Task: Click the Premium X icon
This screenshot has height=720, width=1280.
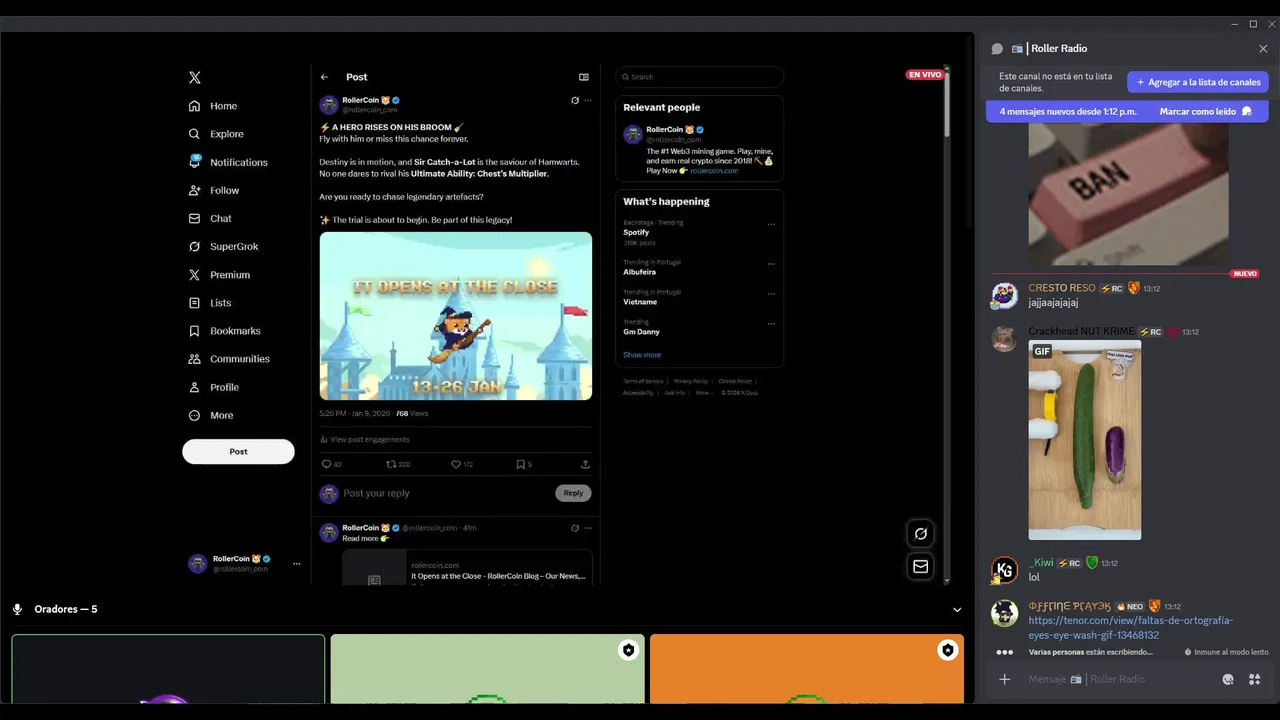Action: coord(195,275)
